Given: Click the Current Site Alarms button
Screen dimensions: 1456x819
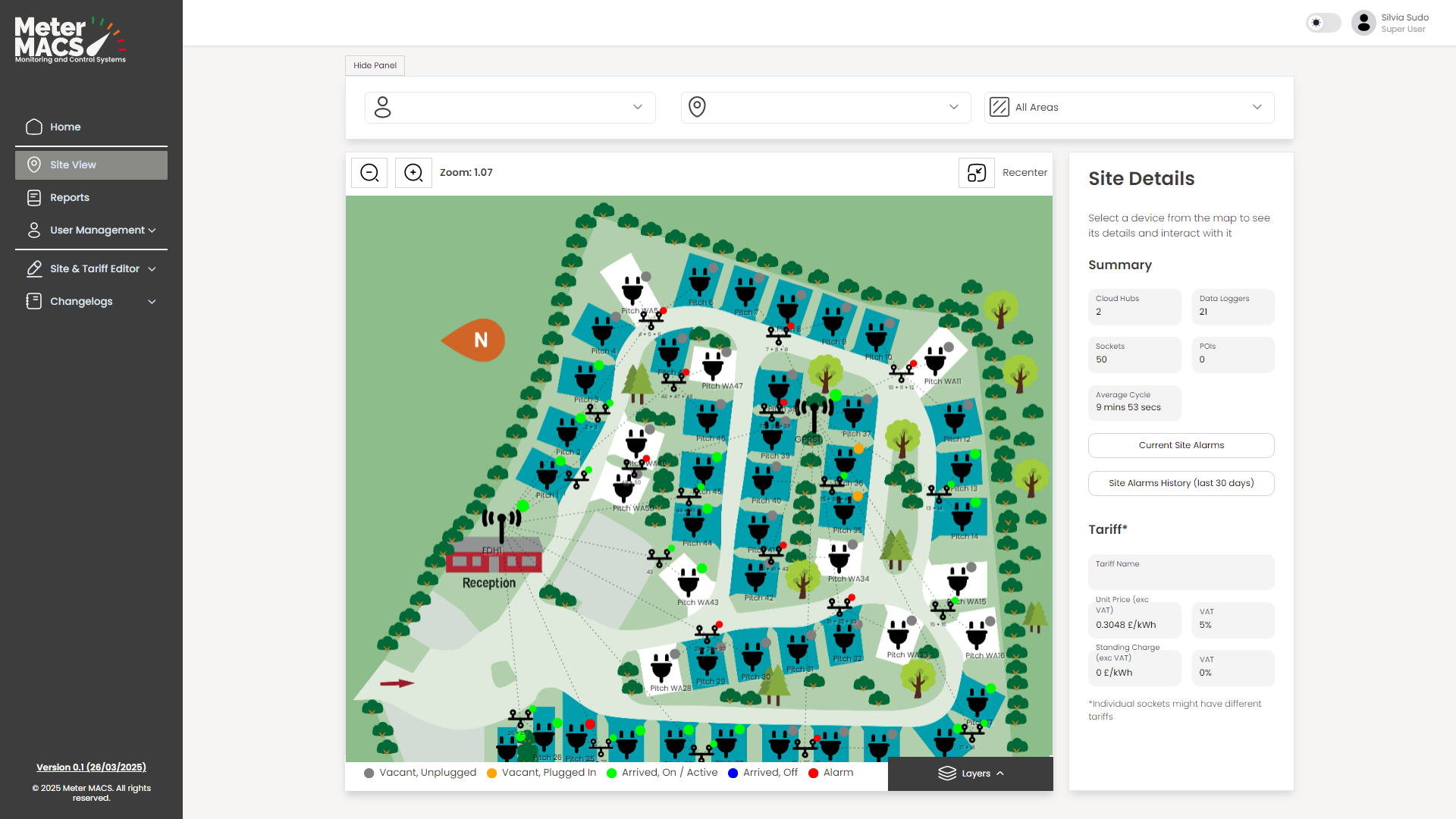Looking at the screenshot, I should click(1180, 445).
